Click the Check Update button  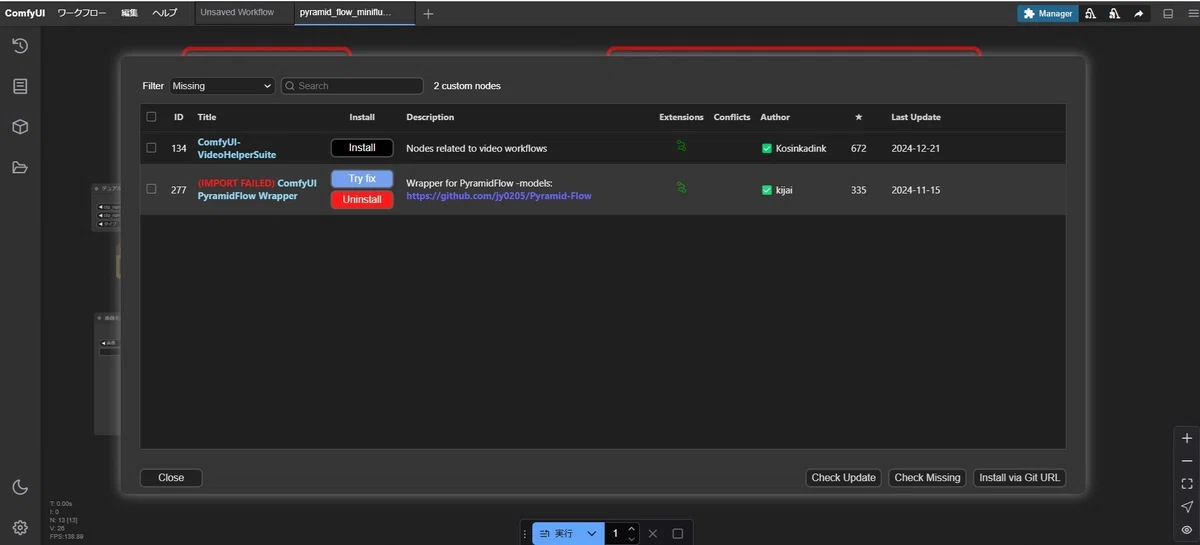(843, 478)
